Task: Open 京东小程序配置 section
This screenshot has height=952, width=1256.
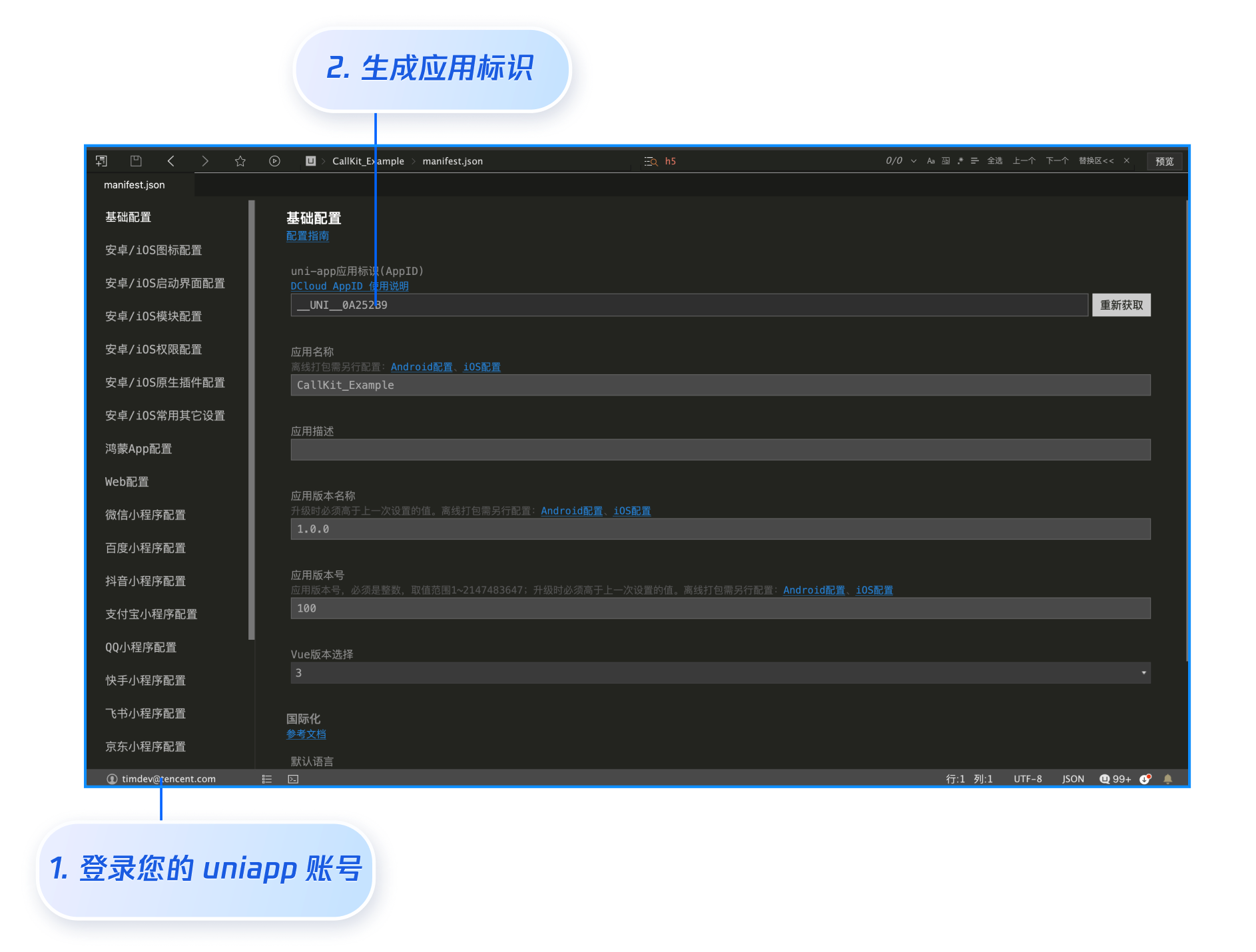Action: point(145,747)
